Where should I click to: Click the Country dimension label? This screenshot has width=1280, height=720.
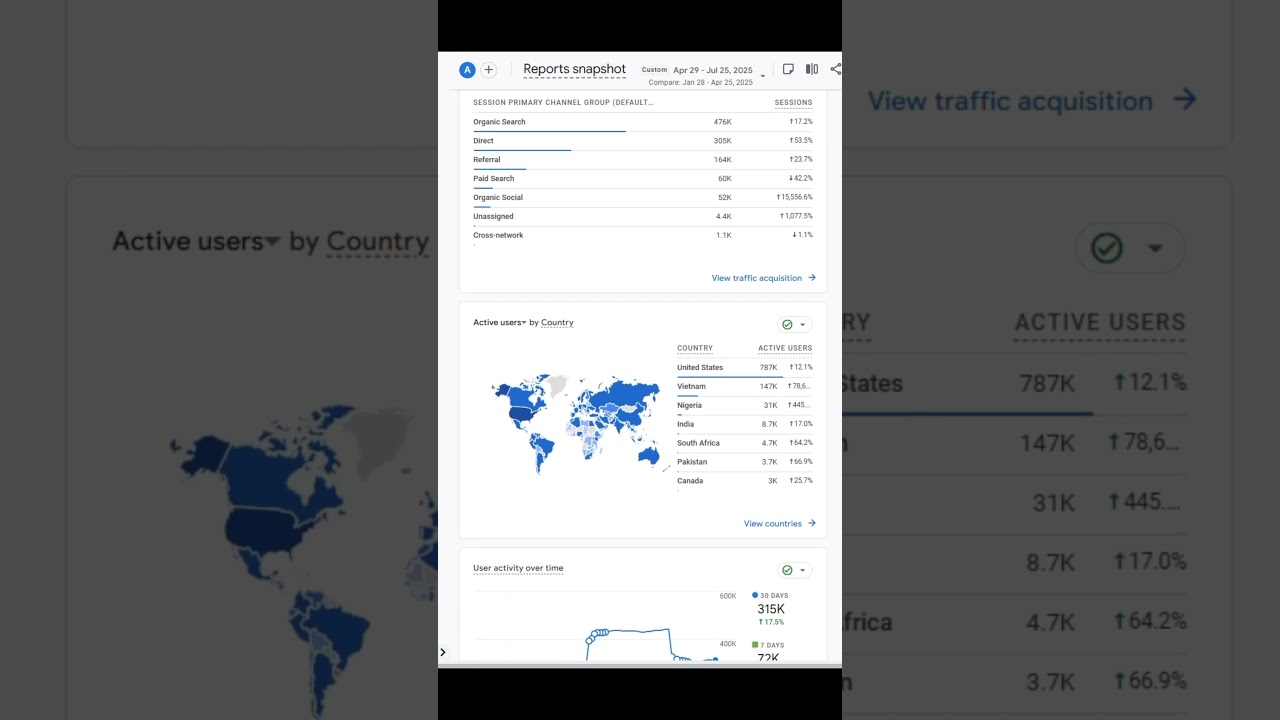click(x=557, y=323)
